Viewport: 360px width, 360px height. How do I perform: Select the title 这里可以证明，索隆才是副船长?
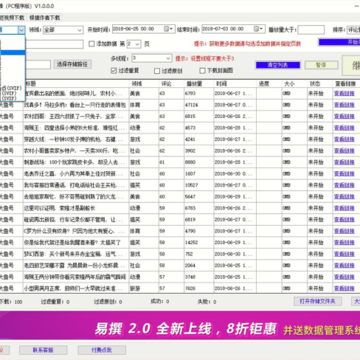[x=59, y=208]
